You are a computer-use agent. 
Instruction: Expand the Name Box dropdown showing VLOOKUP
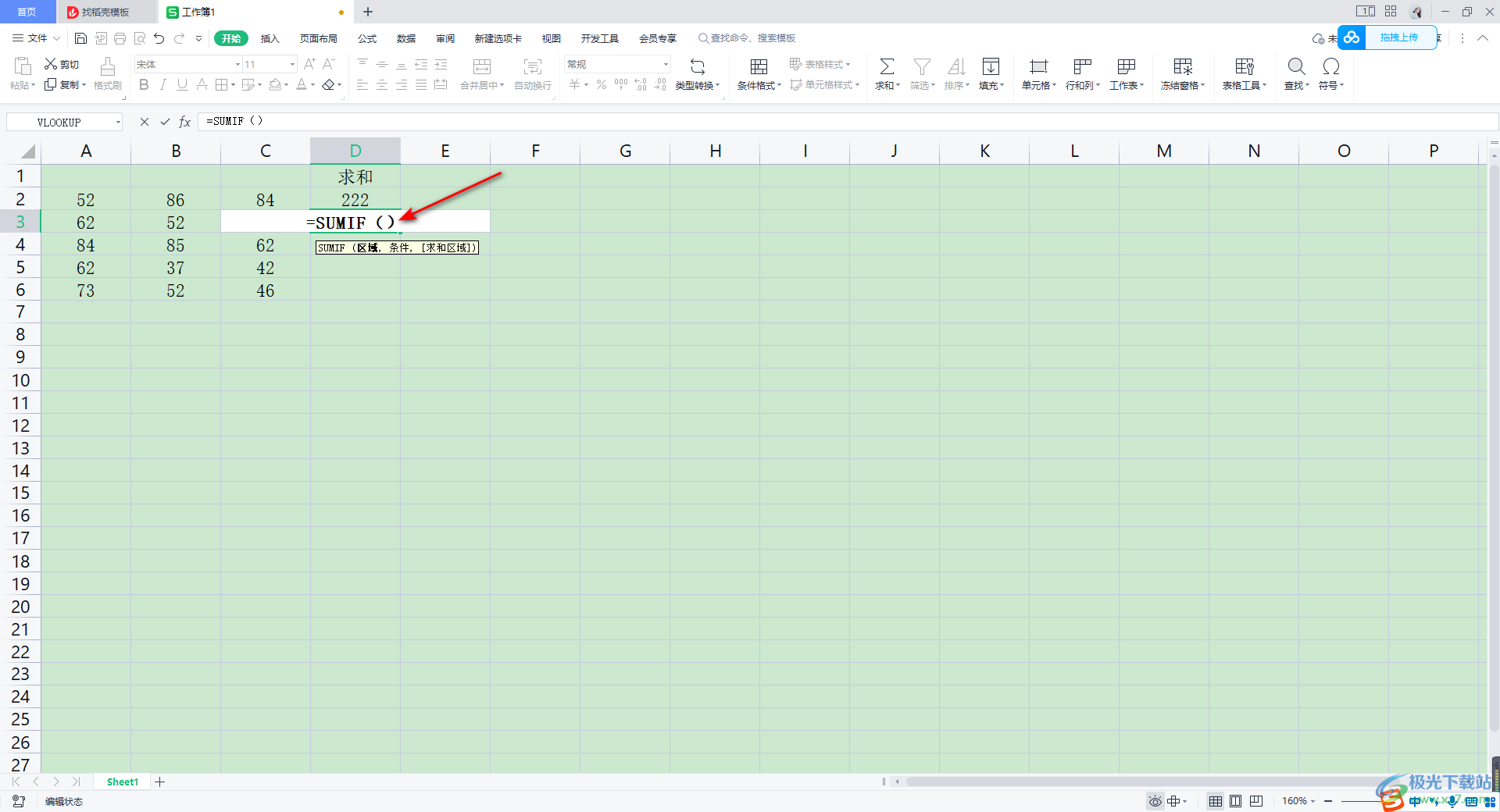(118, 123)
